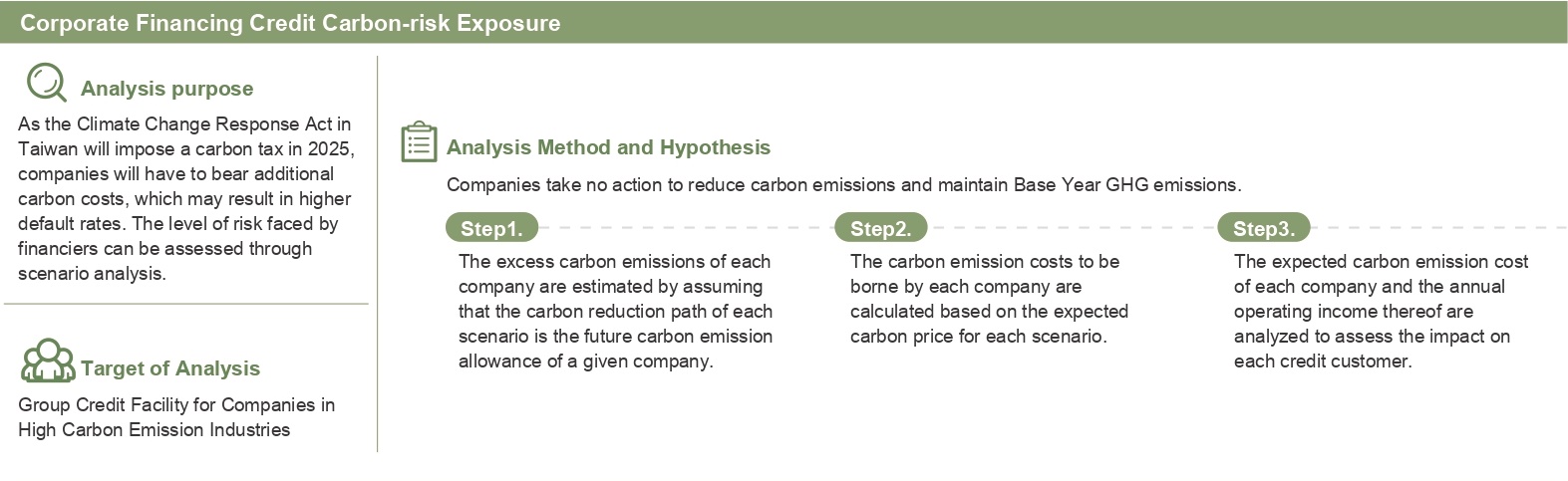
Task: Click the Group Credit Facility description text
Action: pos(175,417)
